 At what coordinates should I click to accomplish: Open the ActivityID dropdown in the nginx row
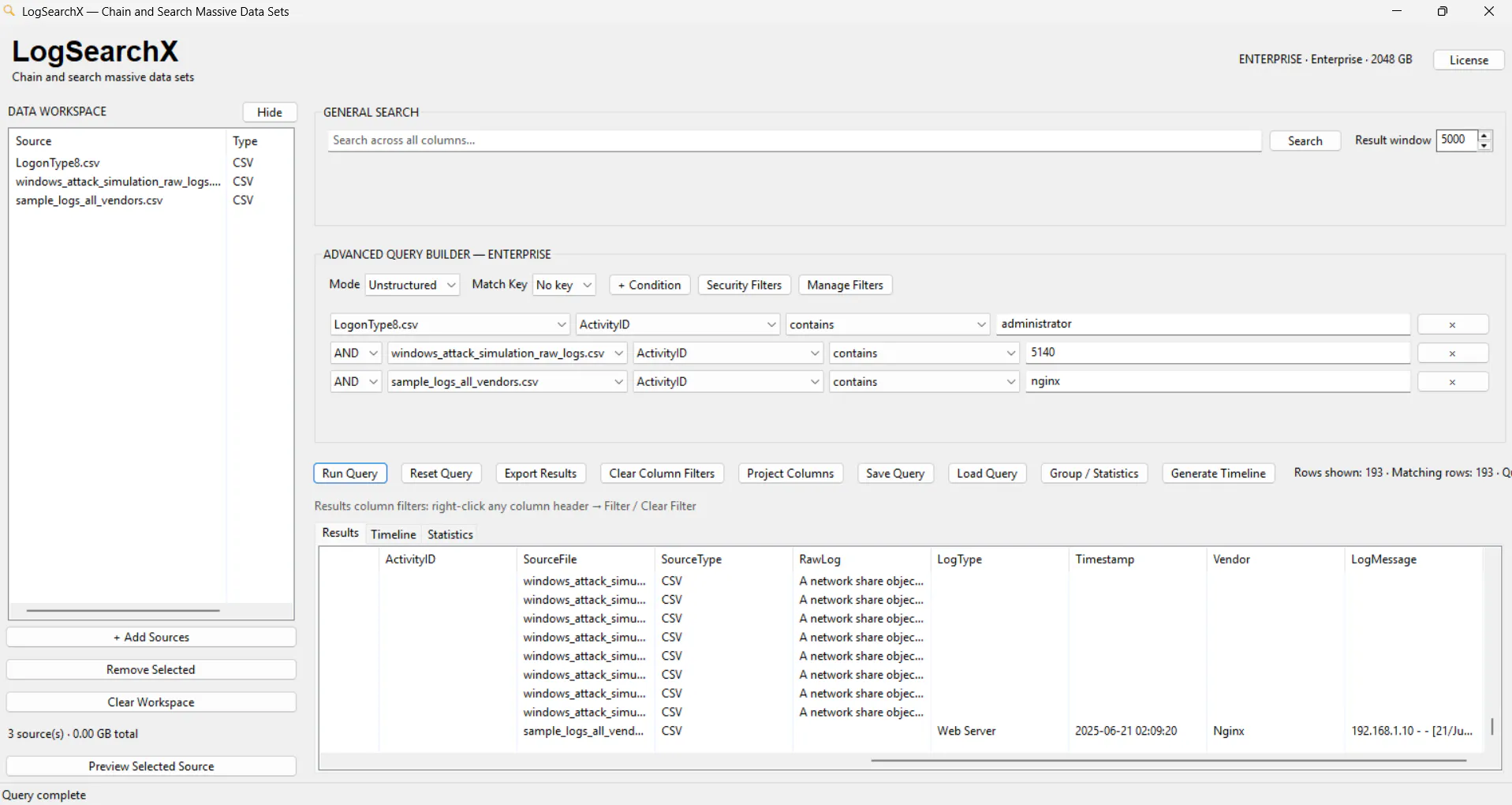tap(728, 381)
